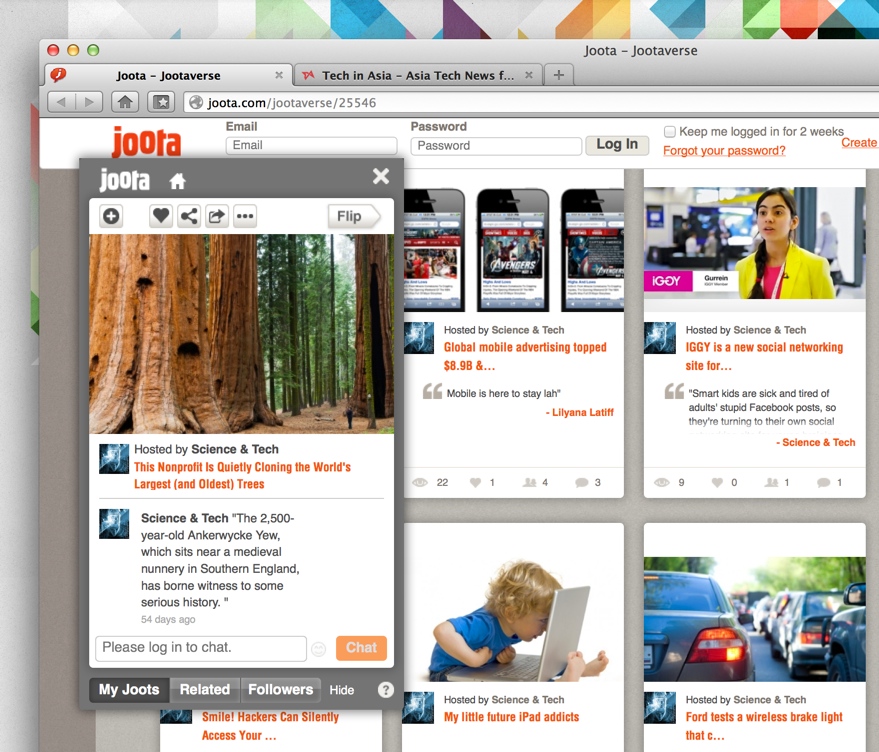Click the car brake lights thumbnail
Screen dimensions: 879x752
[755, 619]
